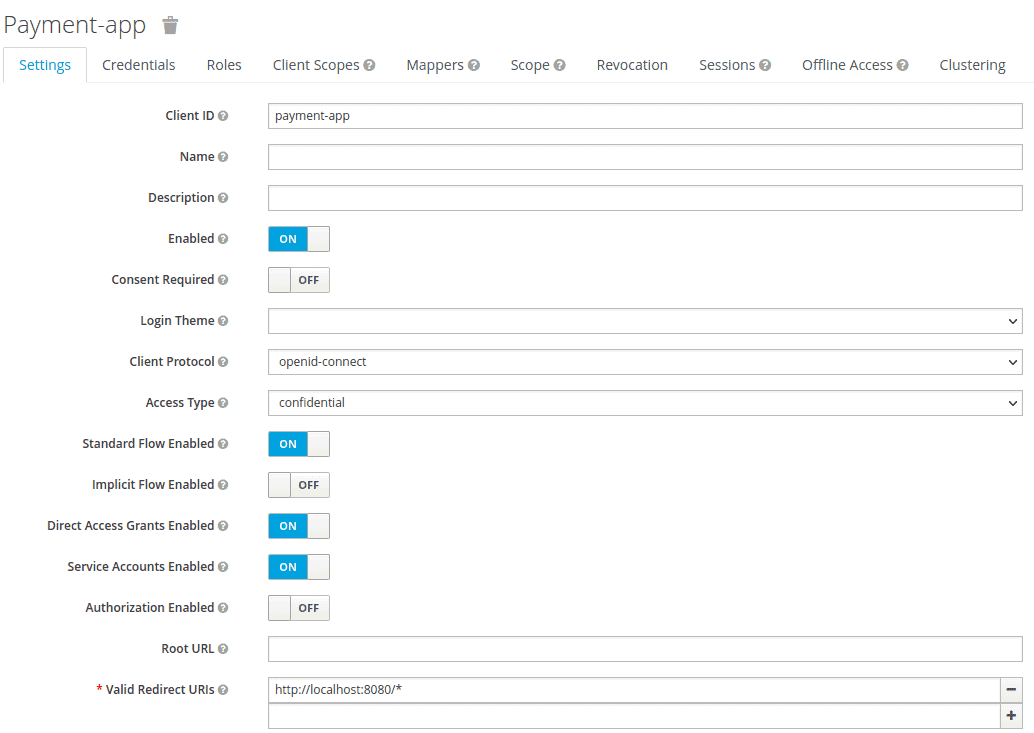Image resolution: width=1034 pixels, height=733 pixels.
Task: Click the help icon beside Consent Required
Action: [223, 280]
